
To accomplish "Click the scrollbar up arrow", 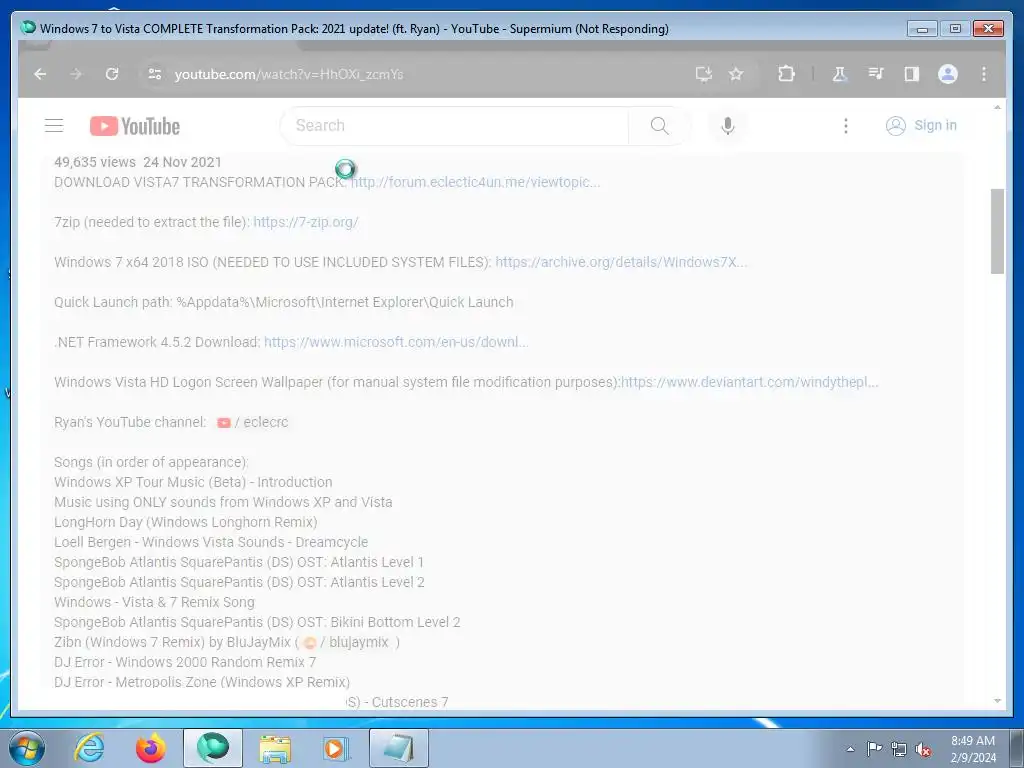I will coord(997,107).
